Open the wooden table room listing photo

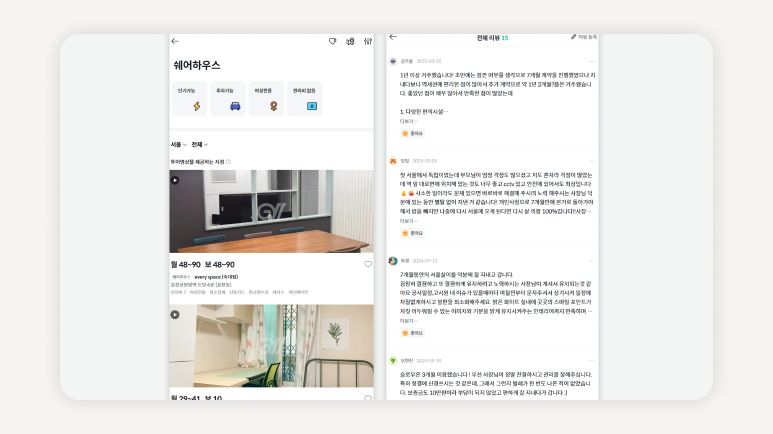click(x=272, y=212)
